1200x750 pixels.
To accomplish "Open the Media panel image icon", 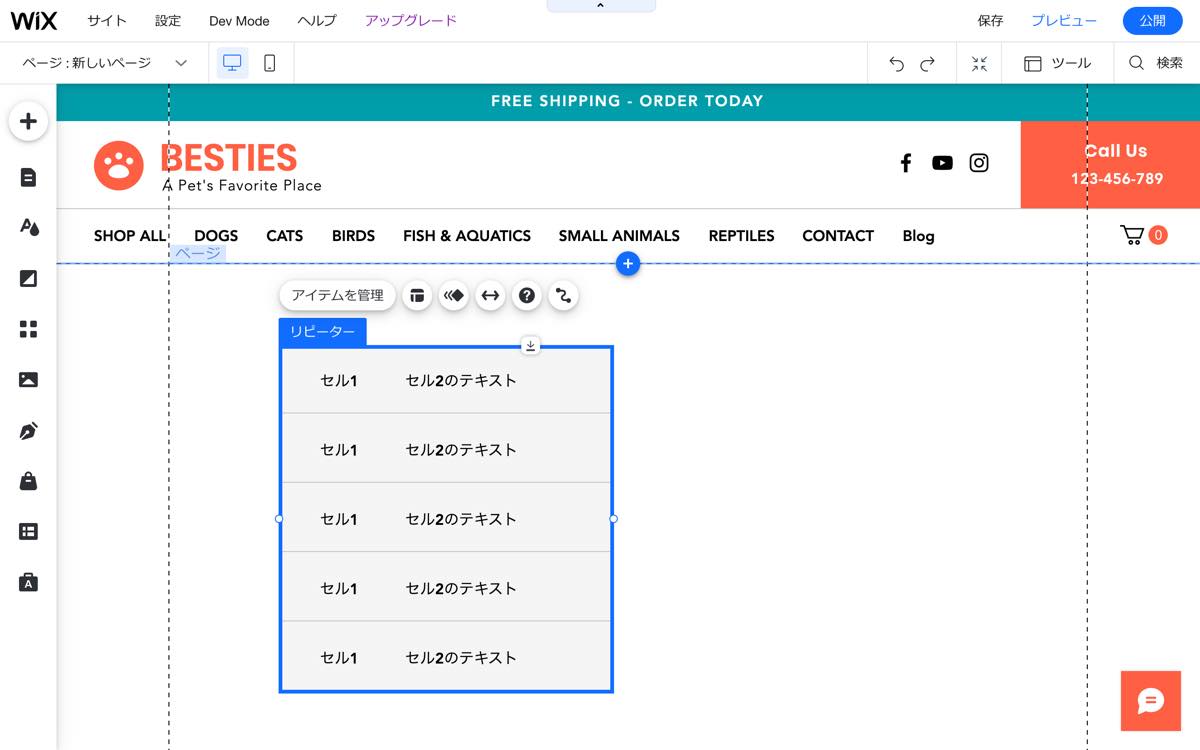I will [x=28, y=379].
